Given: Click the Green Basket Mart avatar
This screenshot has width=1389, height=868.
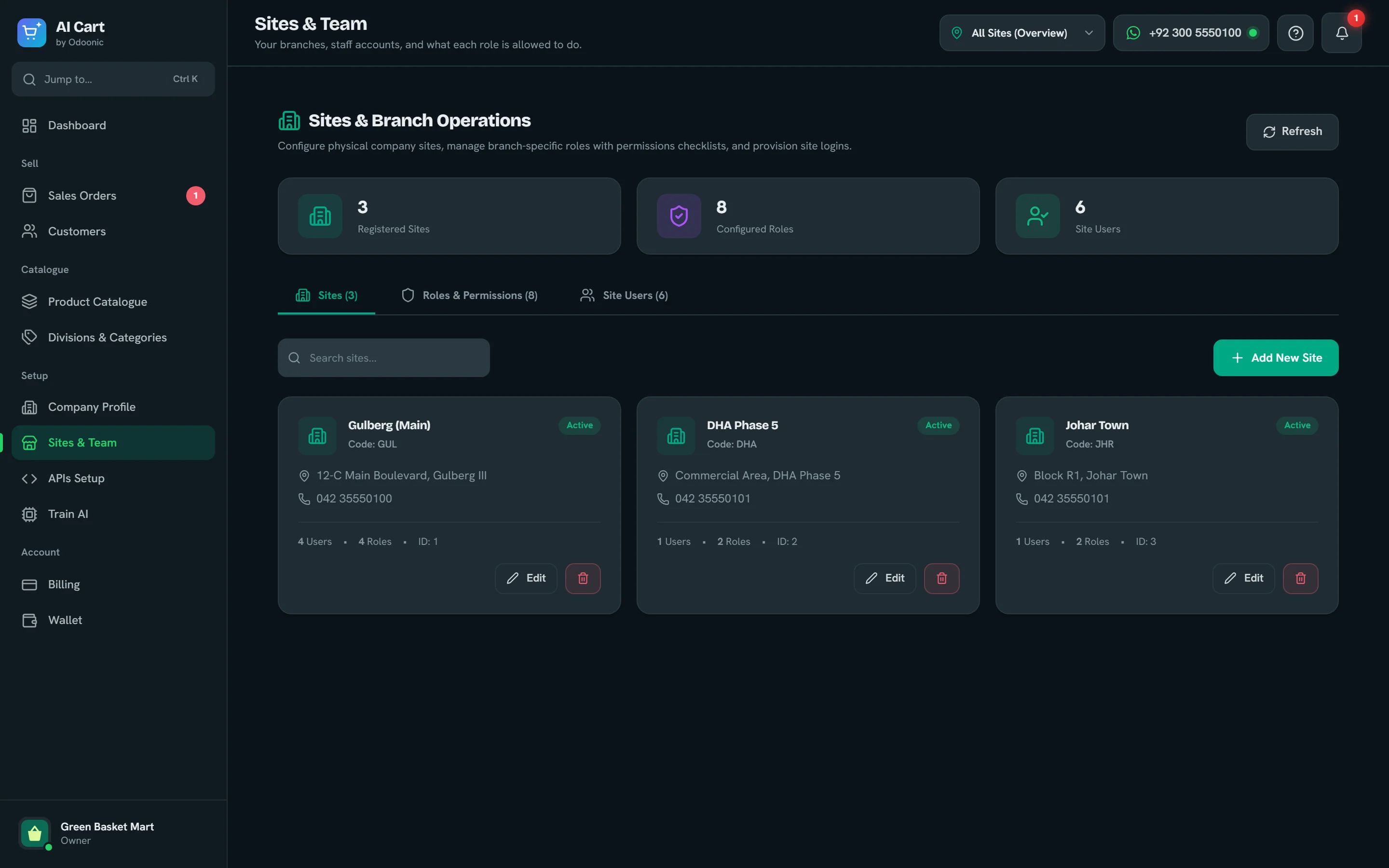Looking at the screenshot, I should coord(34,833).
